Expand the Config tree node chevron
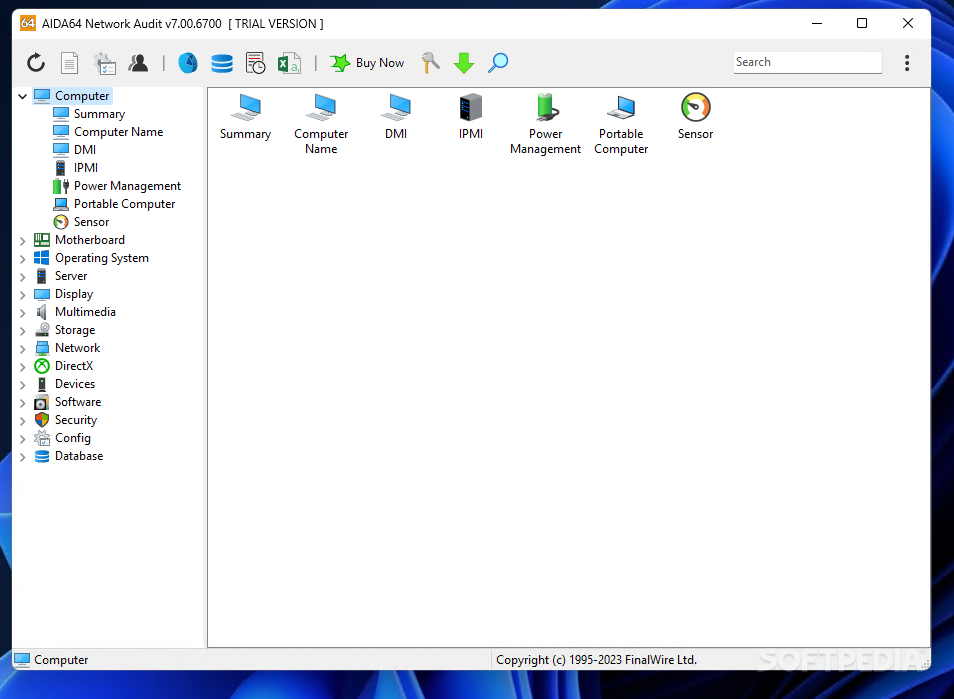The width and height of the screenshot is (954, 699). 23,439
